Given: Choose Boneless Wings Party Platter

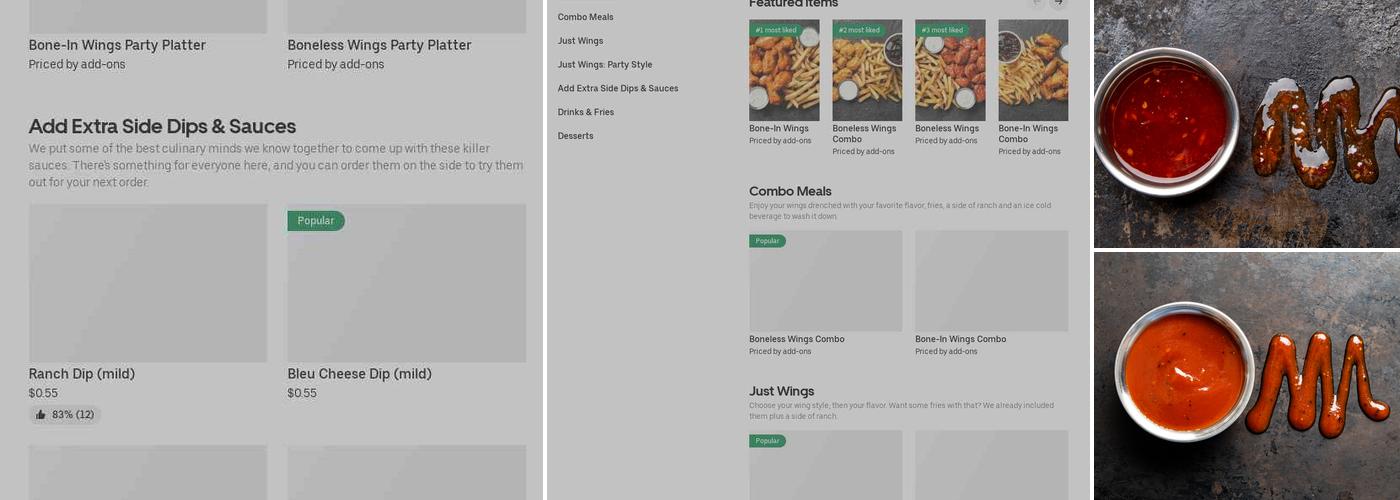Looking at the screenshot, I should point(379,45).
